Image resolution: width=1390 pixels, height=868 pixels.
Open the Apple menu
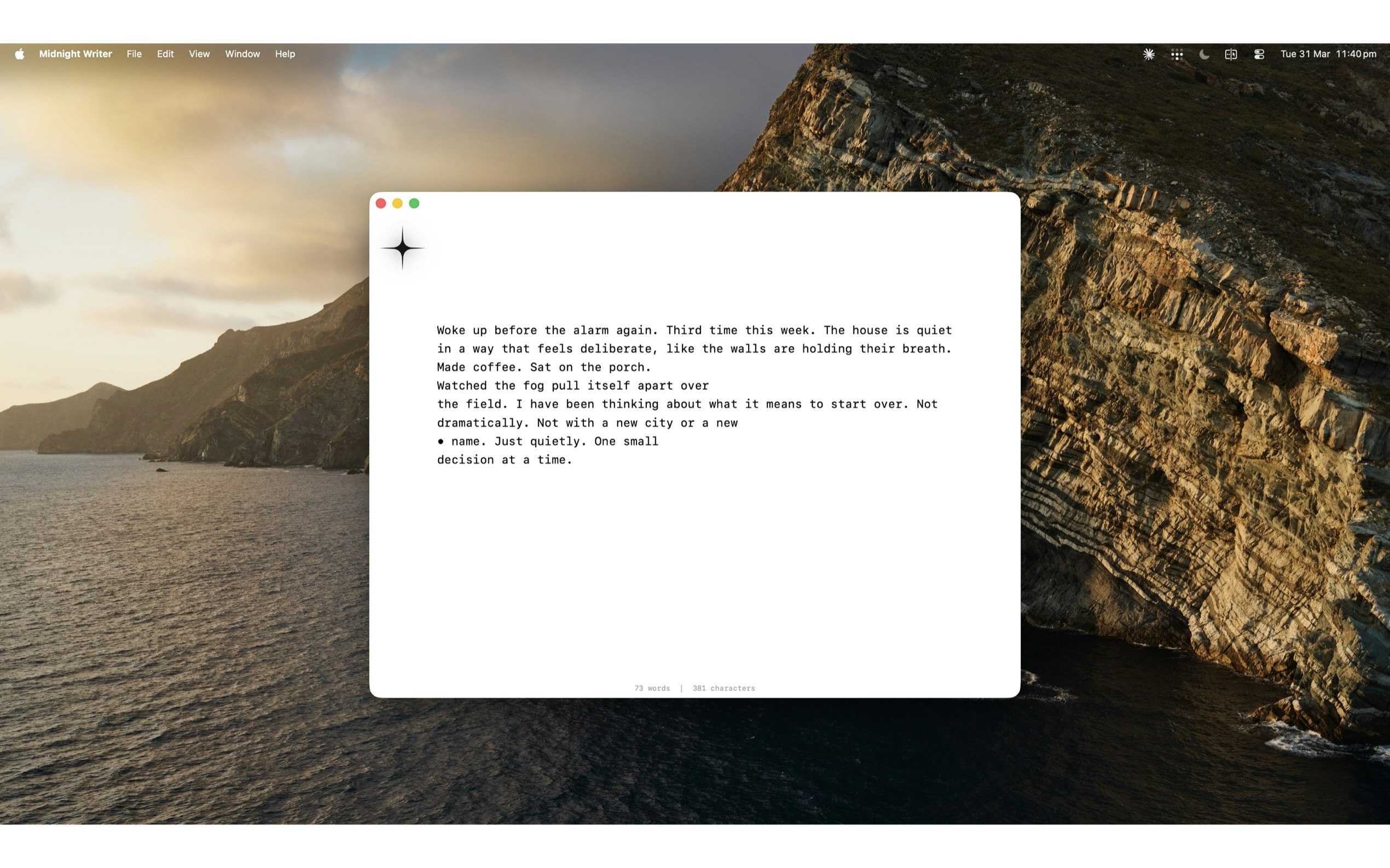coord(20,54)
